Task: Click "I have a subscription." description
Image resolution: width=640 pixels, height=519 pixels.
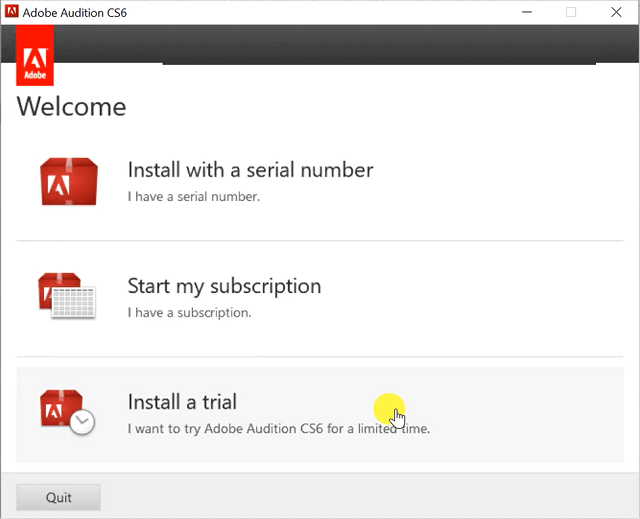Action: pos(189,313)
